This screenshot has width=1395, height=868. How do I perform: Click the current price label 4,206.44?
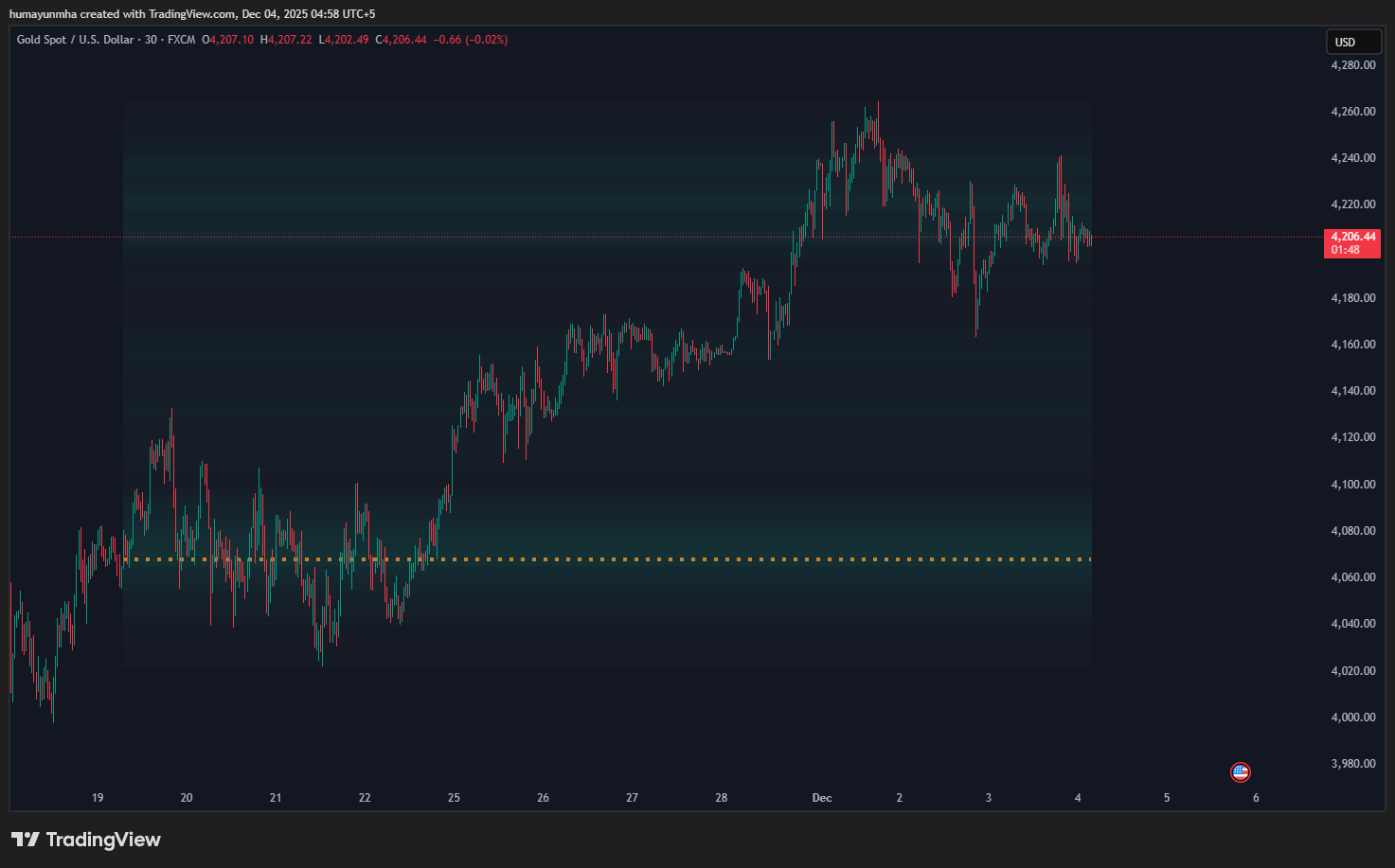click(x=1353, y=237)
